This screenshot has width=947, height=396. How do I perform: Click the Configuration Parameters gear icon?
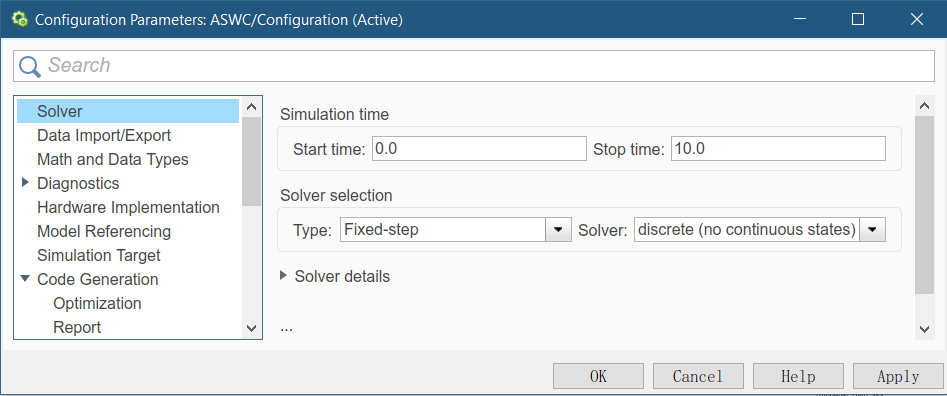[x=19, y=19]
